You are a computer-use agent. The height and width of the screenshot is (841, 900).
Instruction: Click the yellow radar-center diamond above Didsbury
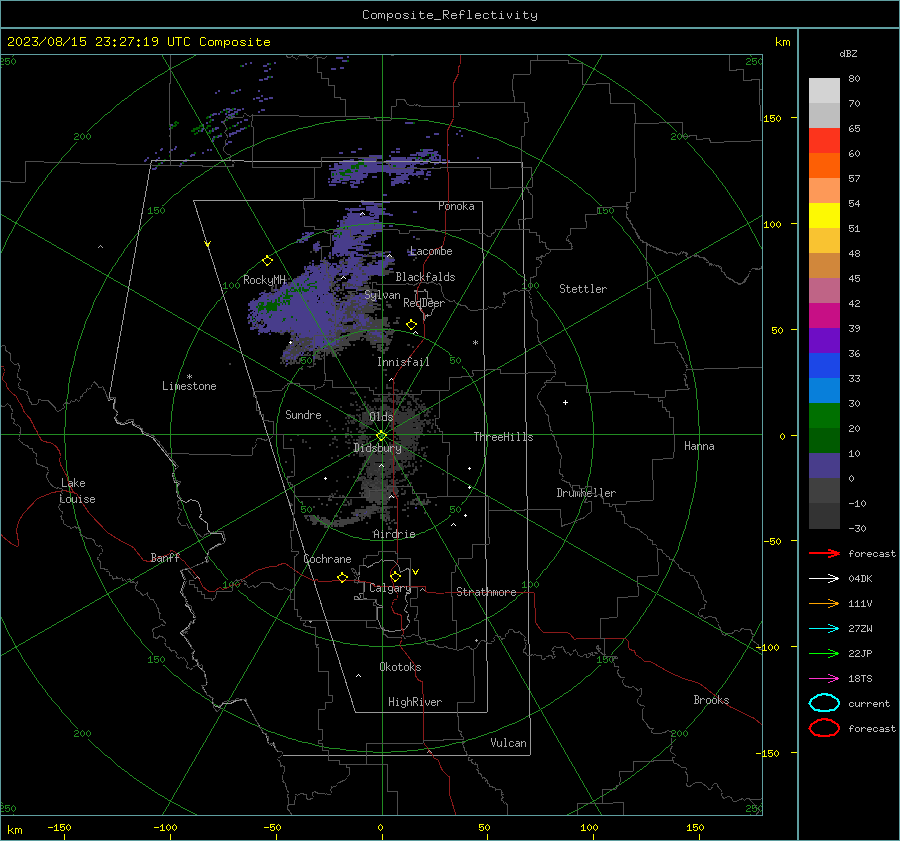pos(381,436)
